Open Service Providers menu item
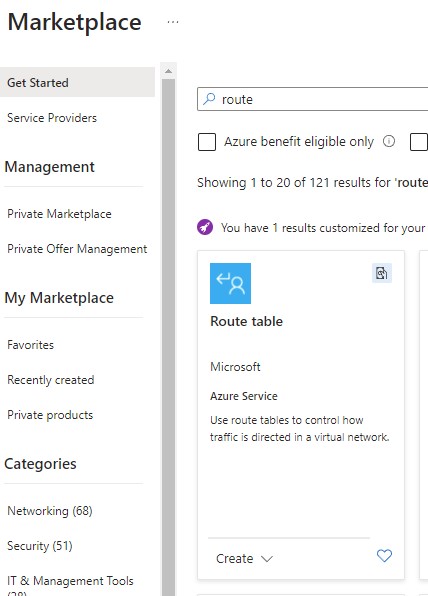The height and width of the screenshot is (596, 428). 52,118
